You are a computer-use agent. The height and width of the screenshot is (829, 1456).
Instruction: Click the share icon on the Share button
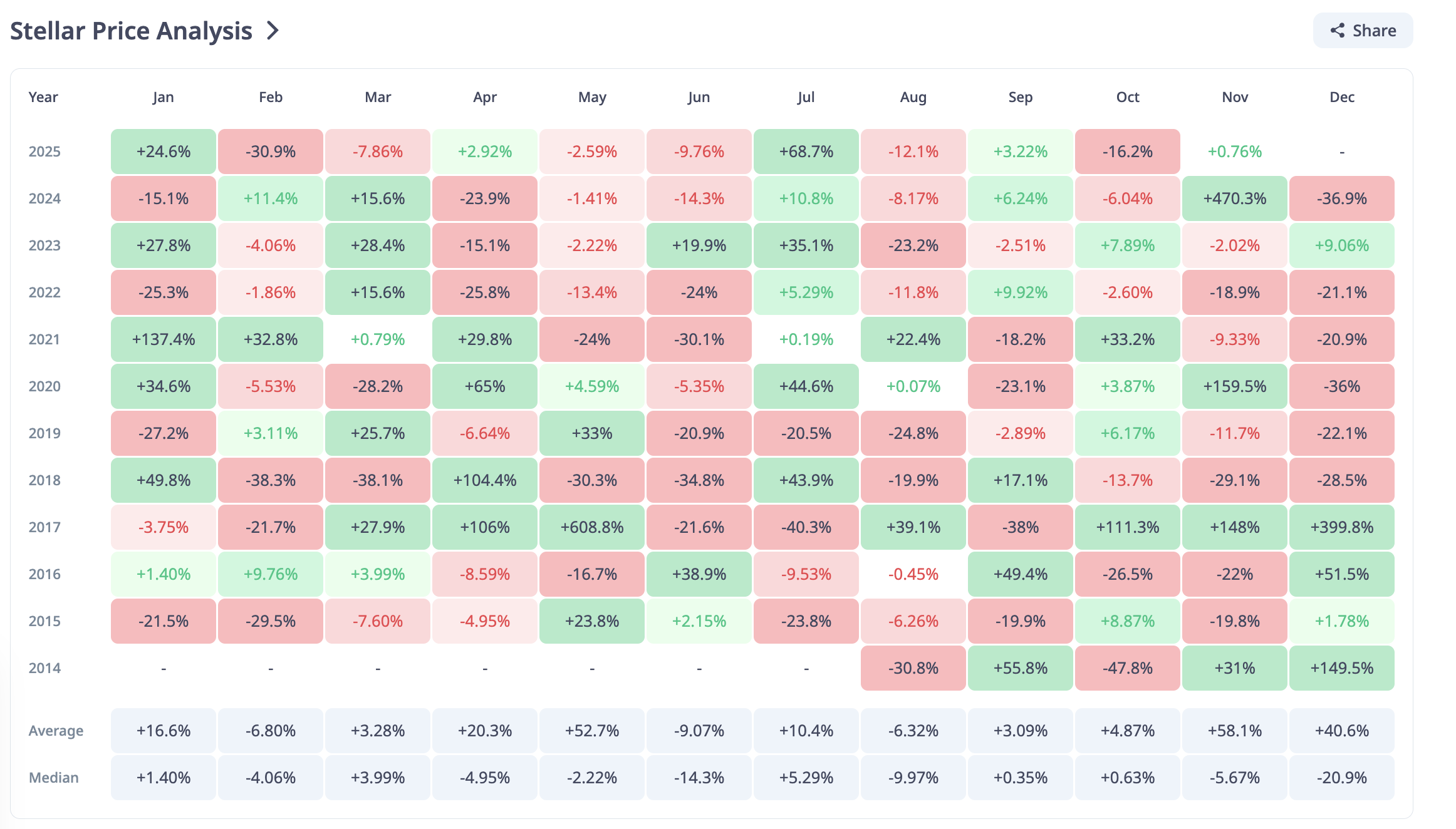(1338, 30)
